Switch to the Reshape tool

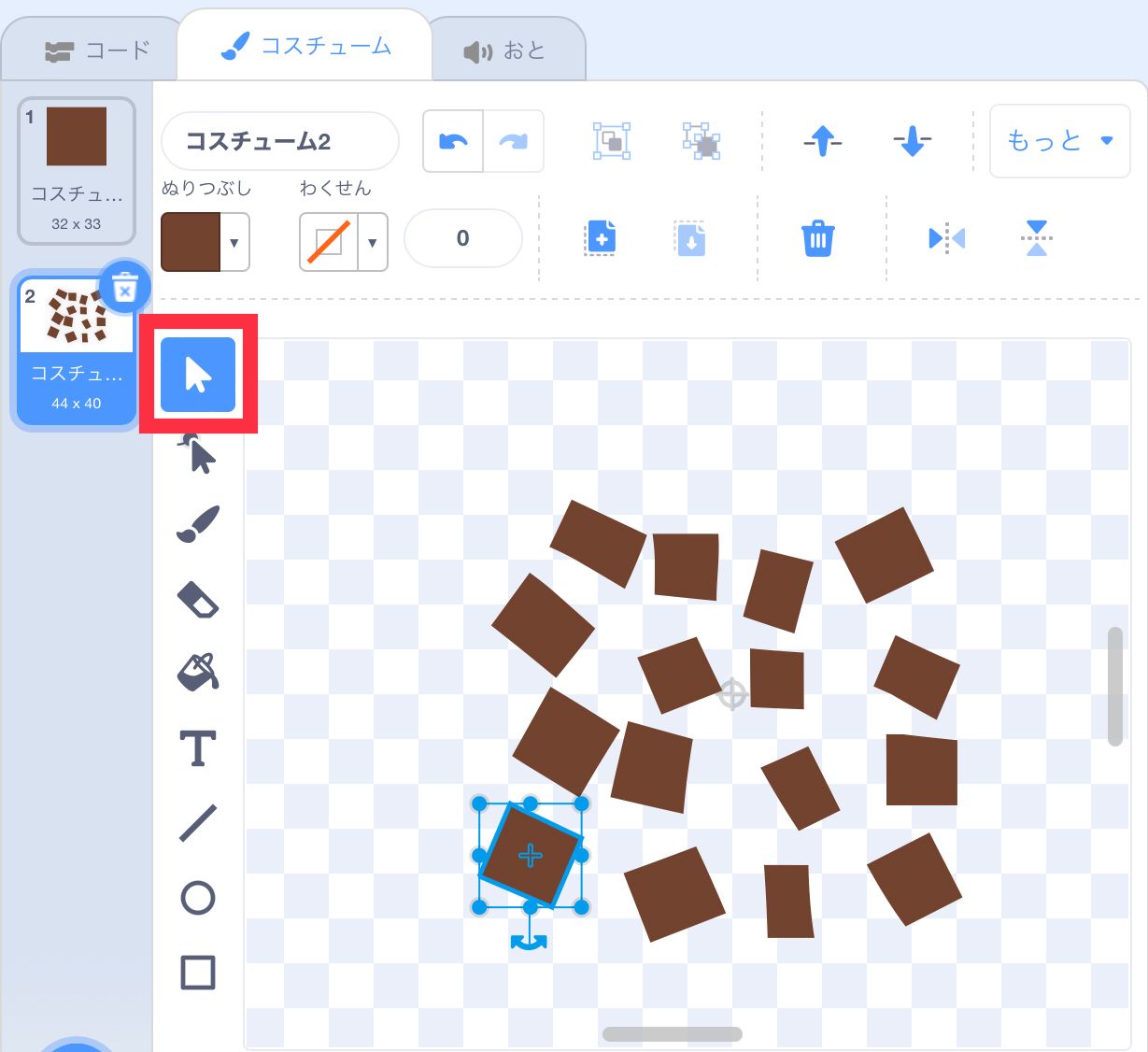point(197,451)
